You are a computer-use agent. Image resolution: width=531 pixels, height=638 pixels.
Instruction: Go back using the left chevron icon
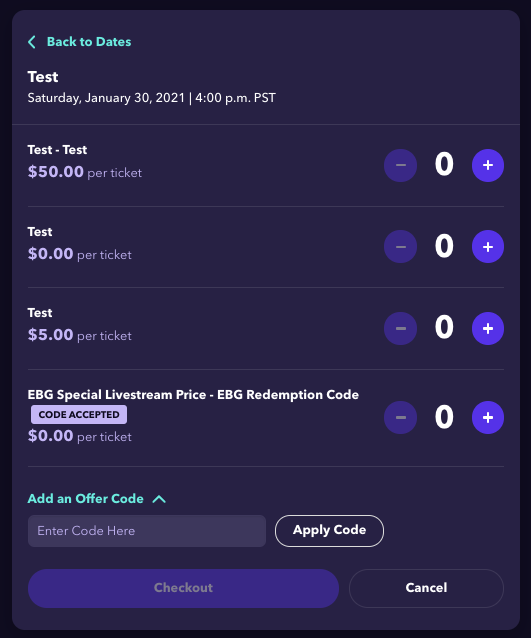point(32,42)
